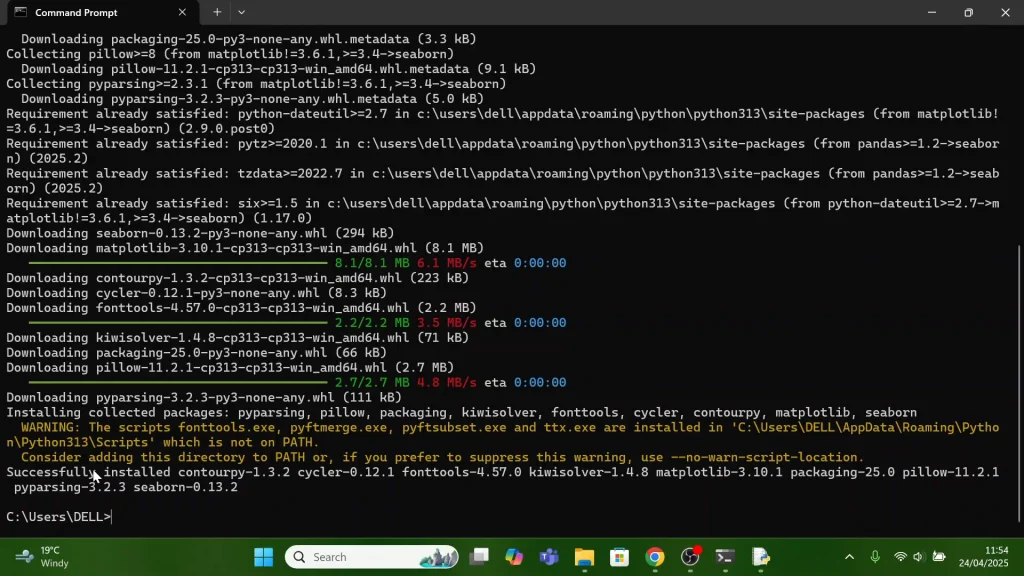Open the weather widget showing 19°C Windy
Viewport: 1024px width, 576px height.
(x=44, y=556)
